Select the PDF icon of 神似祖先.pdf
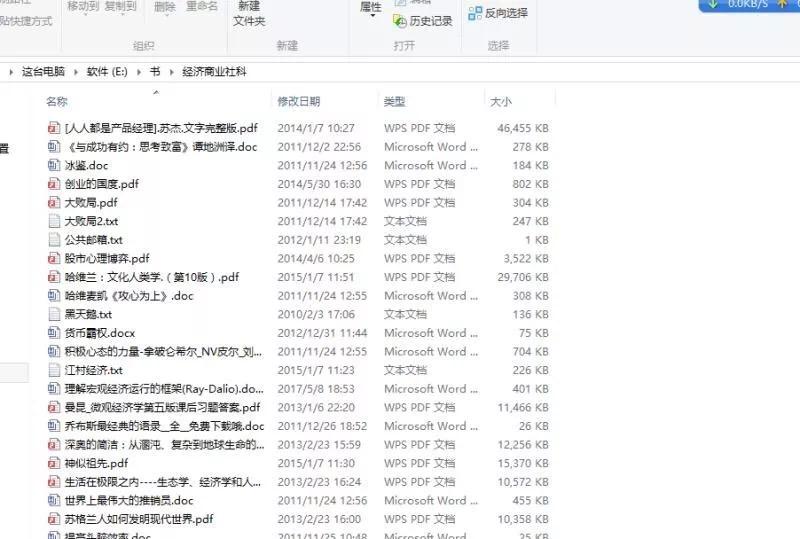This screenshot has width=800, height=539. 54,463
